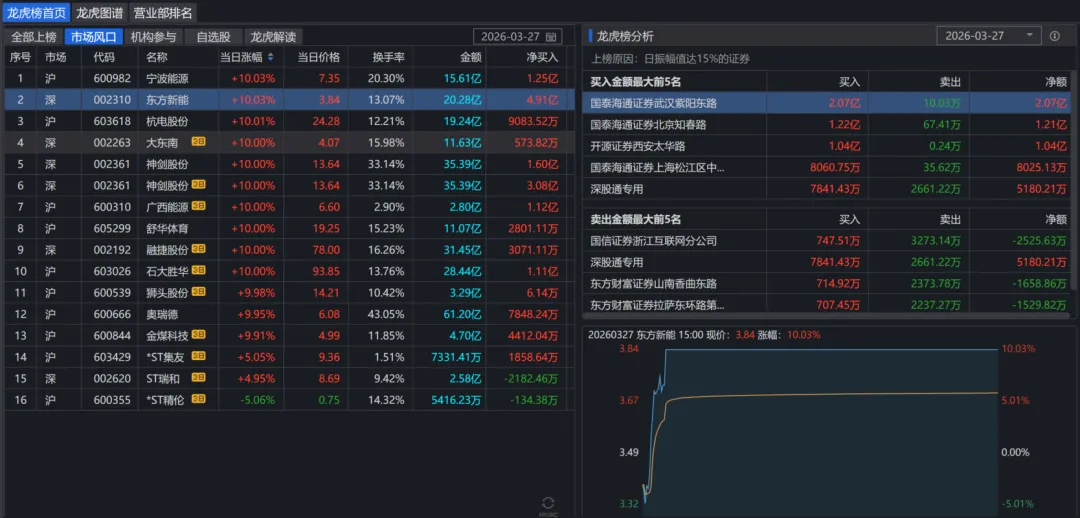Select the 全部上榜 filter tab
Image resolution: width=1080 pixels, height=518 pixels.
[x=34, y=37]
